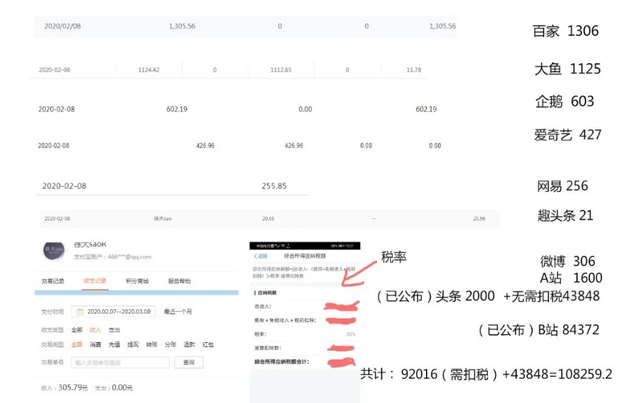Focus the 交易单号 search input
This screenshot has width=640, height=403.
pyautogui.click(x=120, y=363)
